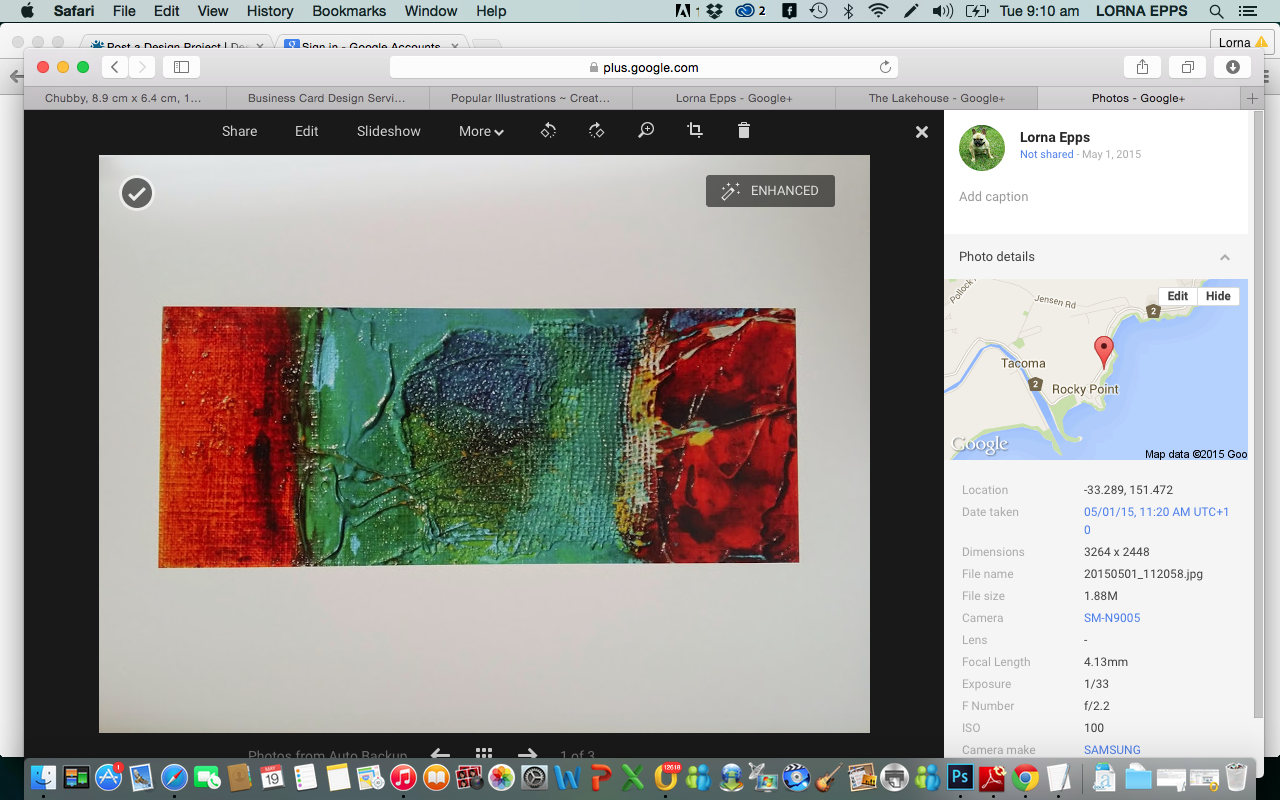Screen dimensions: 1280x800
Task: Delete photo with trash icon
Action: (x=743, y=131)
